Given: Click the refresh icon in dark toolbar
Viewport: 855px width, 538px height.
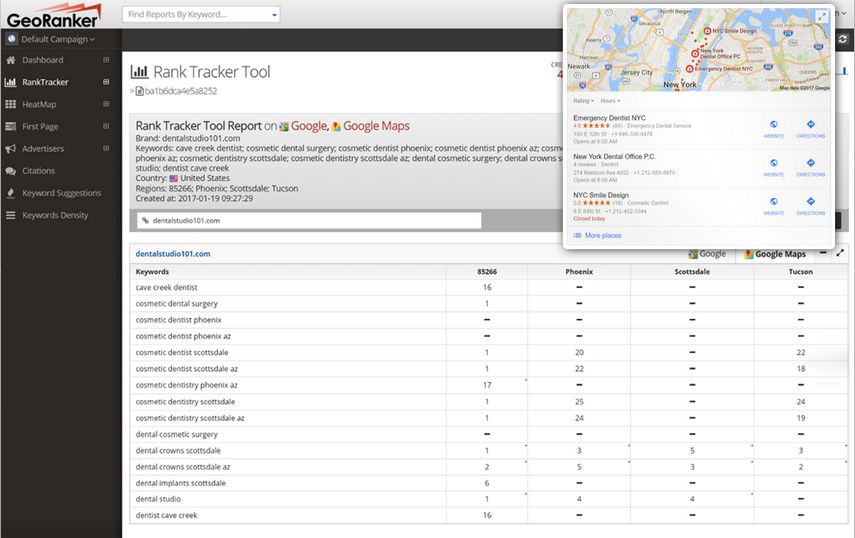Looking at the screenshot, I should coord(842,39).
